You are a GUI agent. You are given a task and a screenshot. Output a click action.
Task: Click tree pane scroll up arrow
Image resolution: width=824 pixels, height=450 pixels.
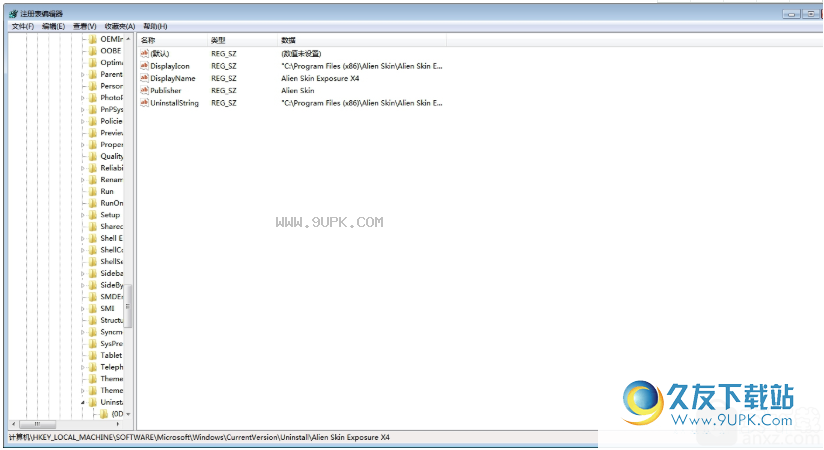click(128, 39)
